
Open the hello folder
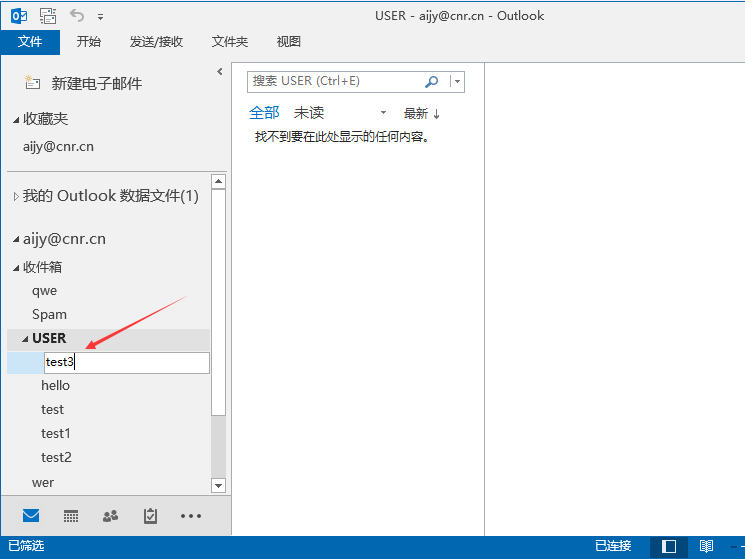pyautogui.click(x=56, y=386)
